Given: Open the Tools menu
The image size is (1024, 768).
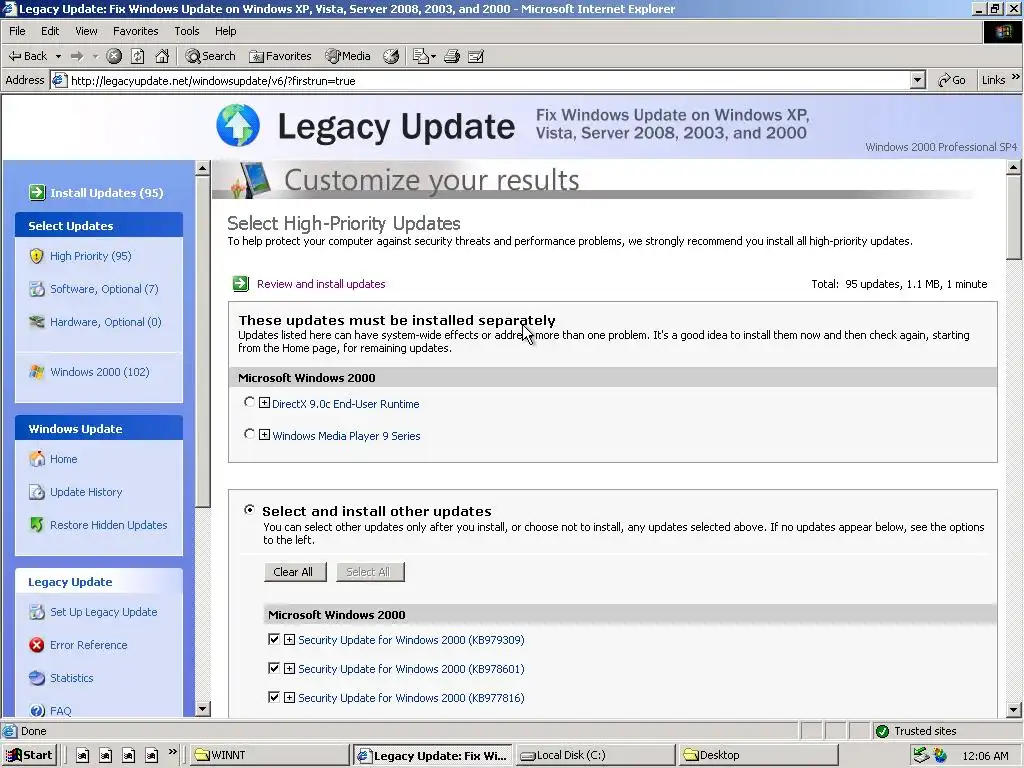Looking at the screenshot, I should coord(187,31).
